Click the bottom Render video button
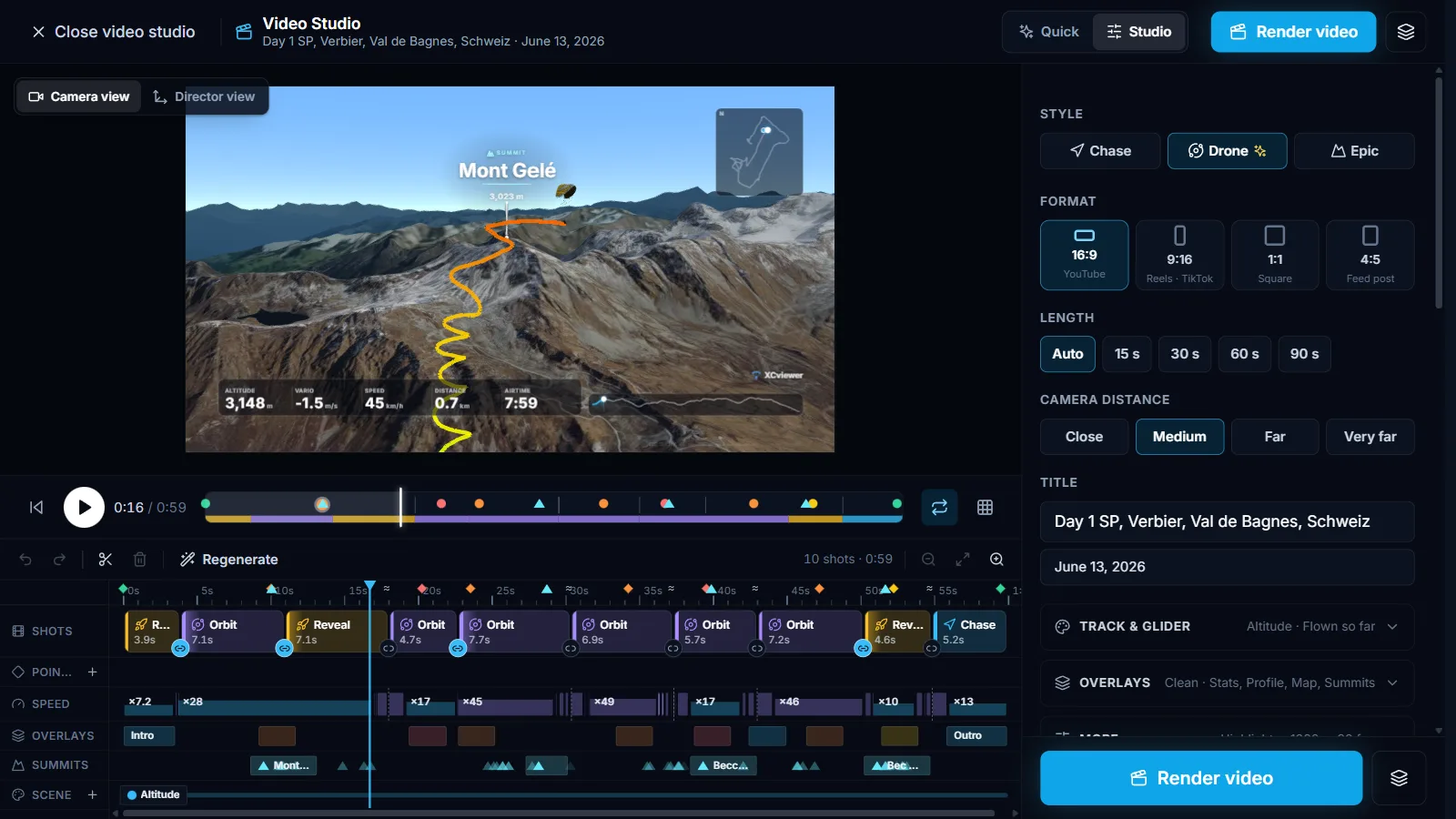 (1201, 778)
